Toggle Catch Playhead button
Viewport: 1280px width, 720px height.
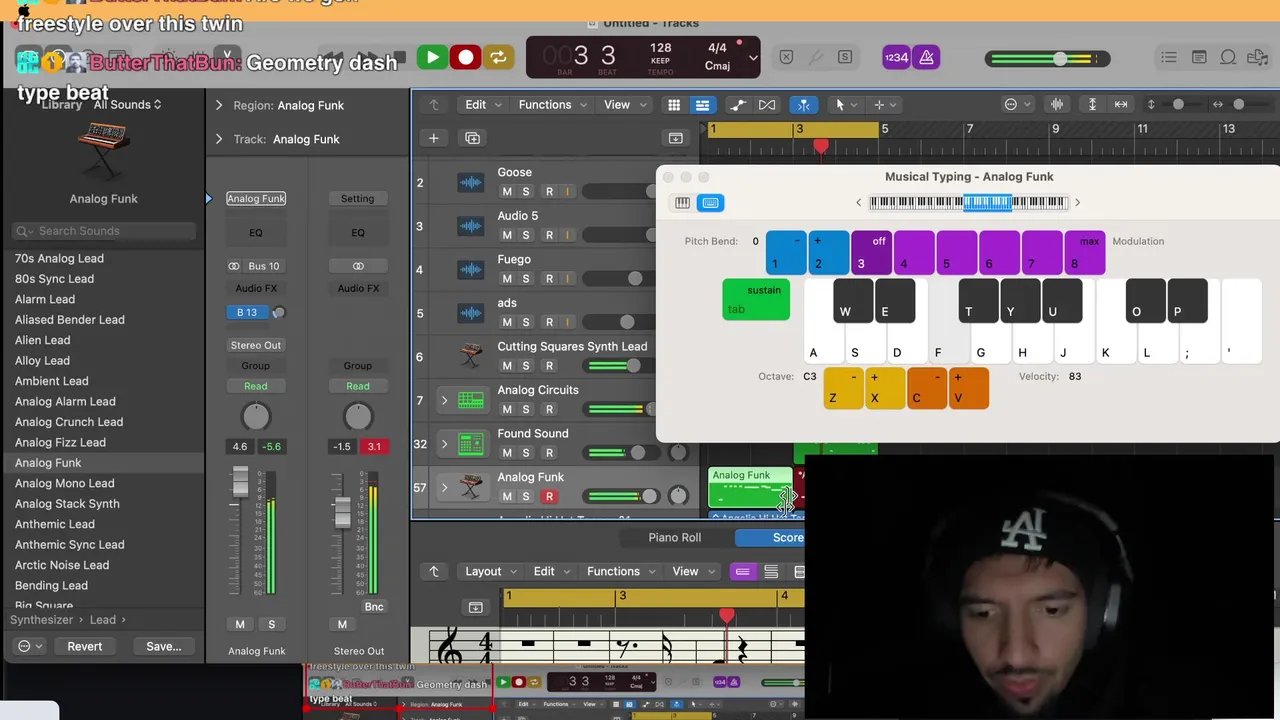pyautogui.click(x=804, y=104)
